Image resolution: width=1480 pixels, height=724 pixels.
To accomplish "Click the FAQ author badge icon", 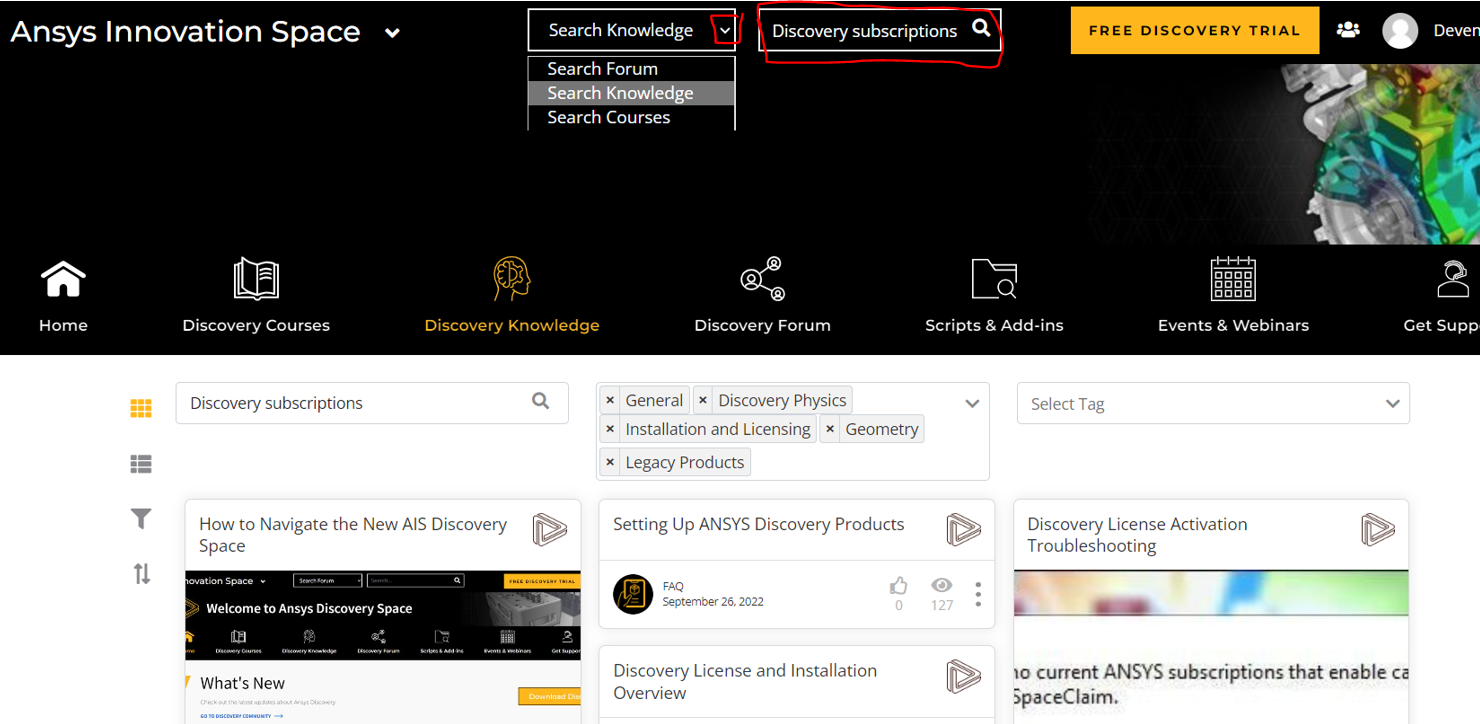I will (x=633, y=594).
